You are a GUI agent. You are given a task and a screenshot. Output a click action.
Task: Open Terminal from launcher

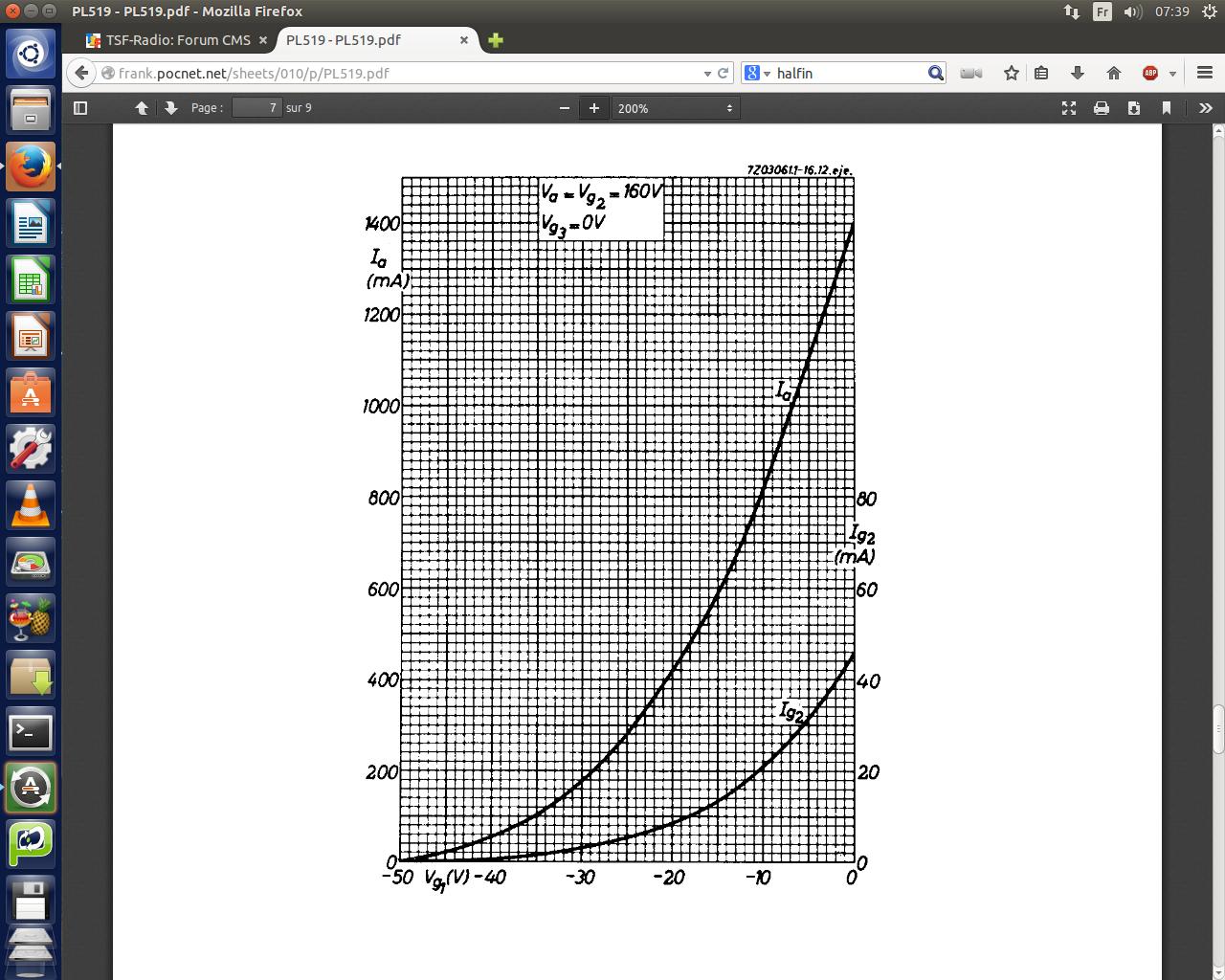[x=31, y=732]
